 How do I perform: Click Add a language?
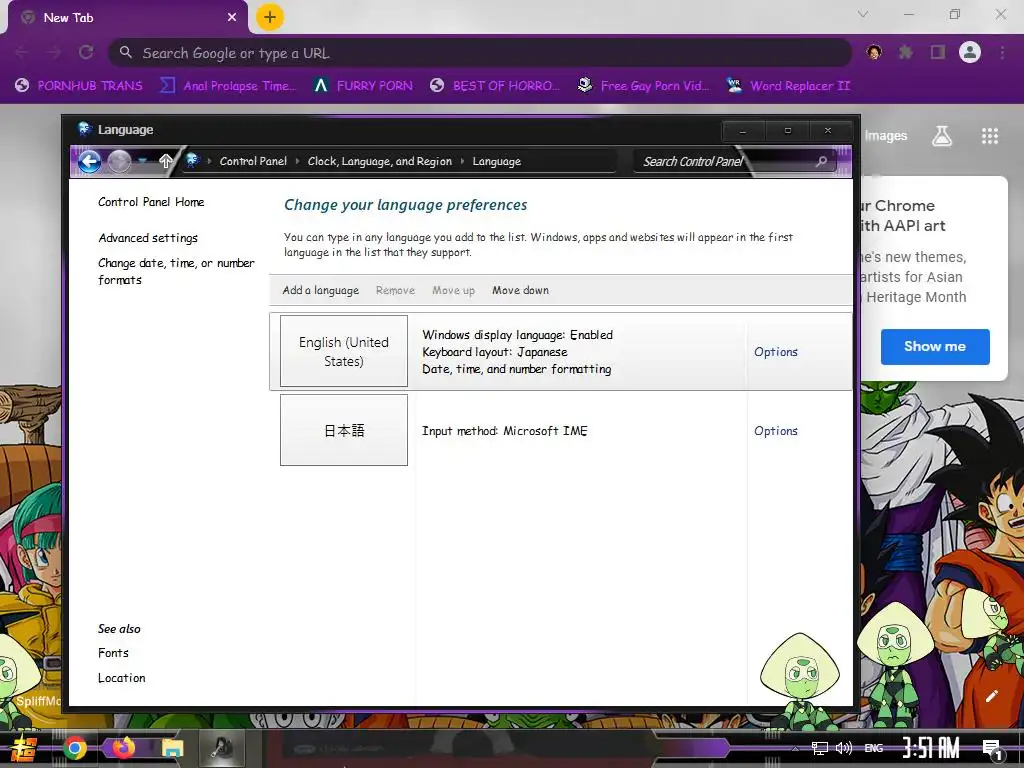(321, 290)
